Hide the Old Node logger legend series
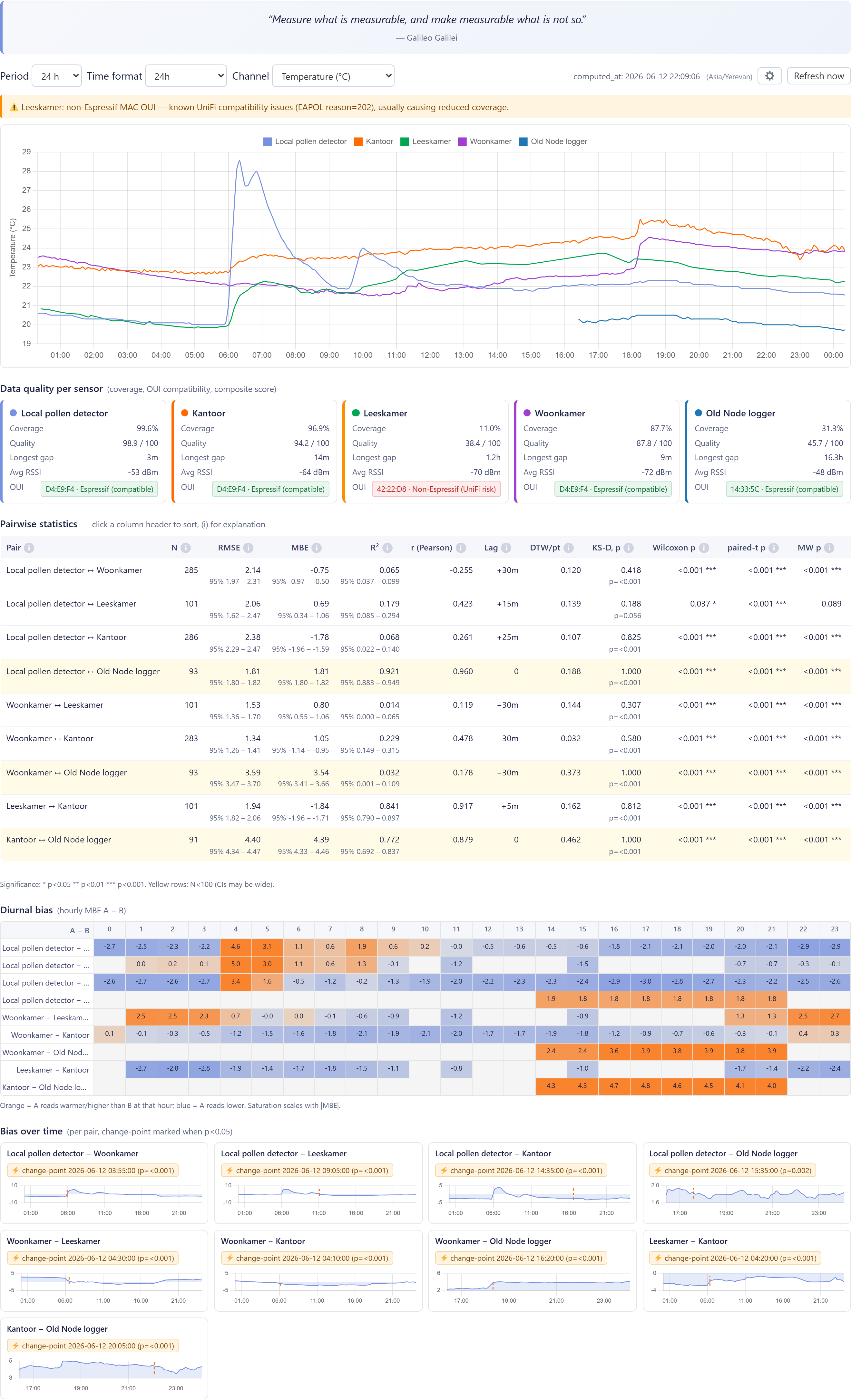Screen dimensions: 851x1400 [x=553, y=141]
